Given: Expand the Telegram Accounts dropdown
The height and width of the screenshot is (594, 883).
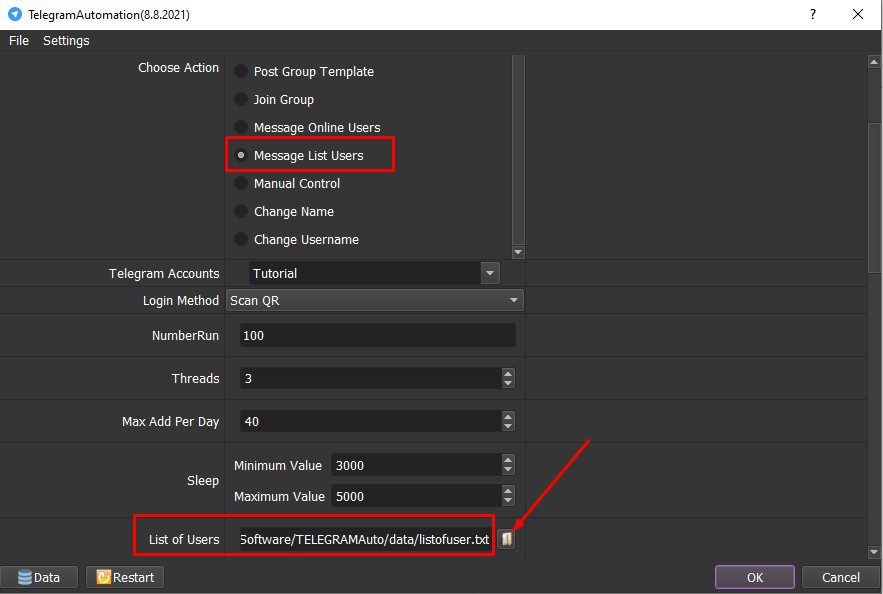Looking at the screenshot, I should tap(490, 273).
